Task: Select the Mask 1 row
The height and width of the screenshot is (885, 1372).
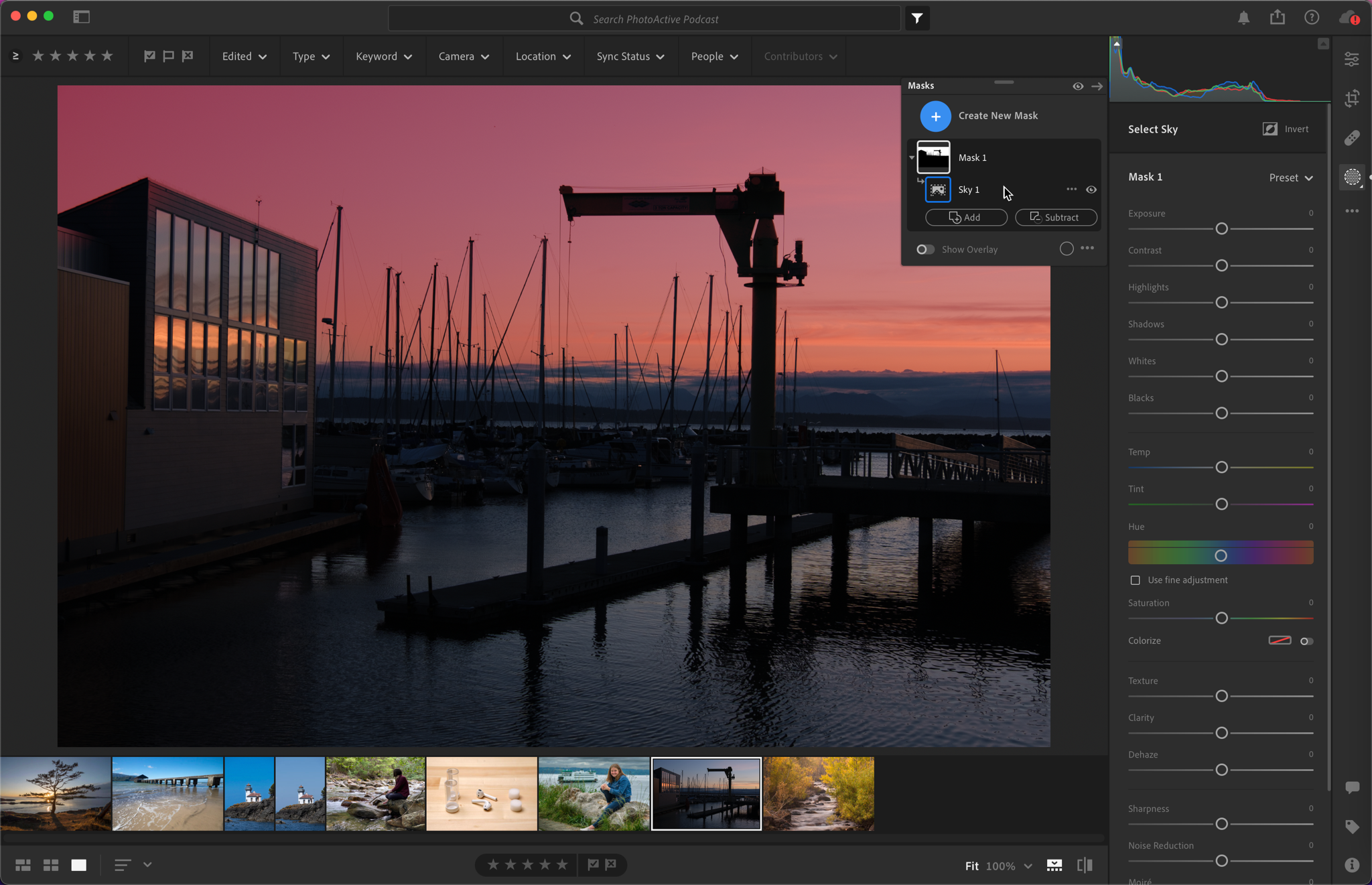Action: [x=1005, y=157]
